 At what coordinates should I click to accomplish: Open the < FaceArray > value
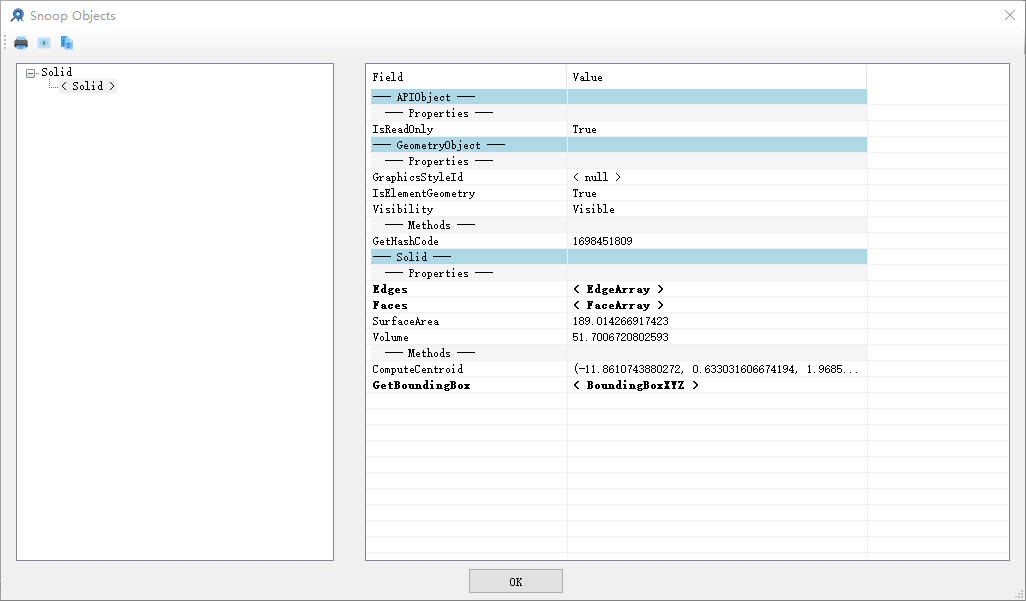click(618, 305)
